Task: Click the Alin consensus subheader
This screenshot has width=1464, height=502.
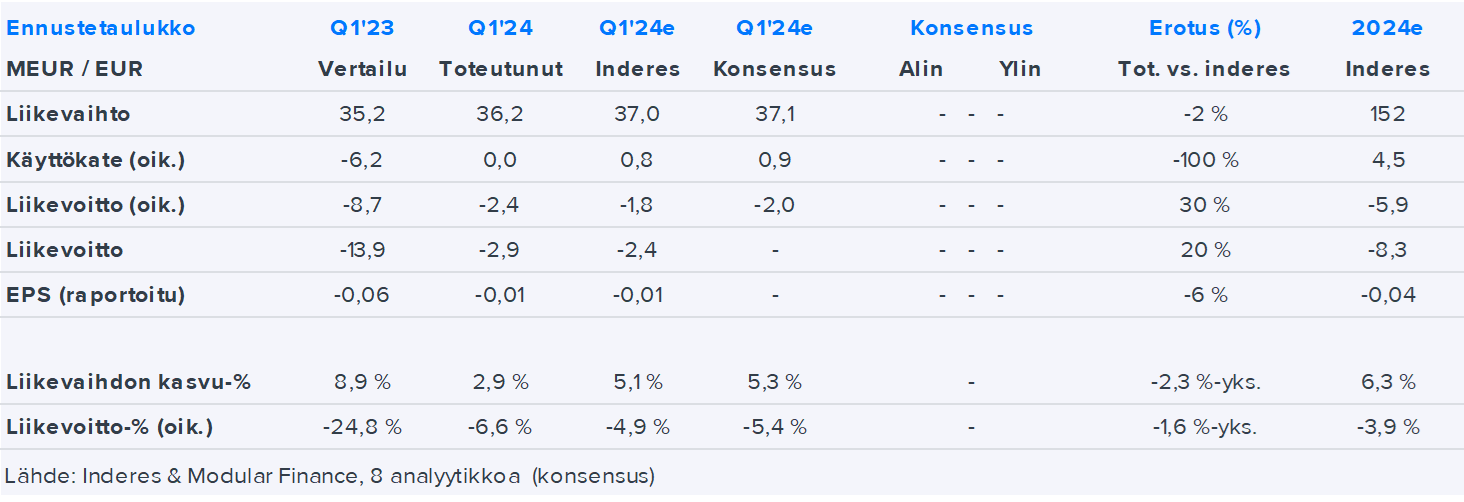Action: (920, 69)
